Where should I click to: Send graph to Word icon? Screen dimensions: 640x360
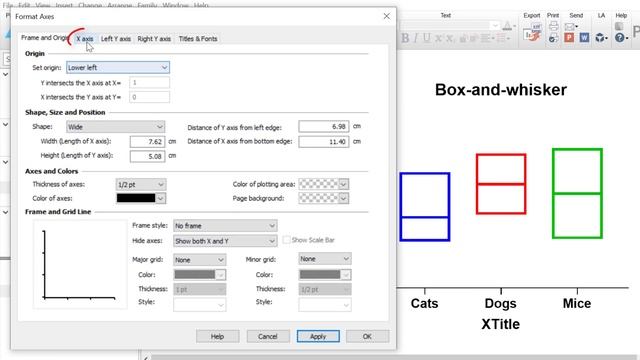tap(584, 38)
